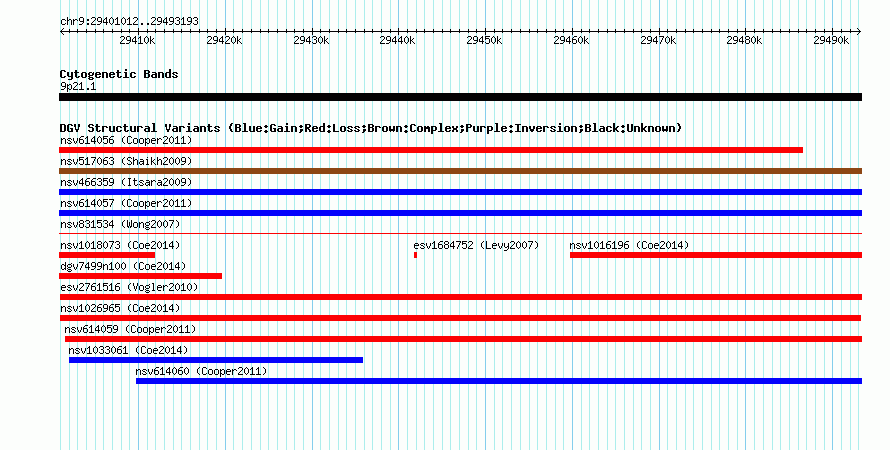Click the right arrowhead of the ruler
Image resolution: width=890 pixels, height=450 pixels.
tap(859, 32)
